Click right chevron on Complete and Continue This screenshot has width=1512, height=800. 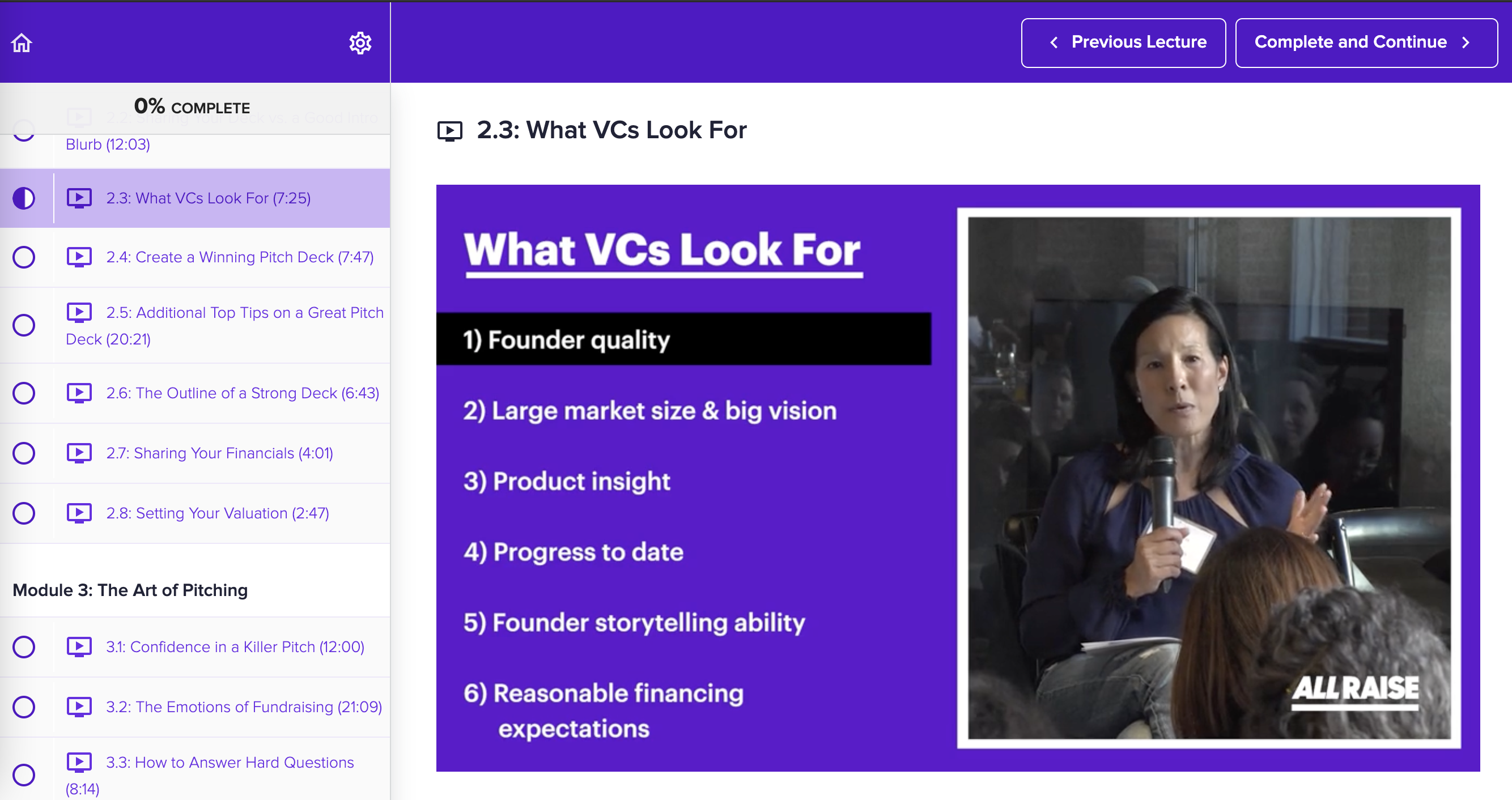[1466, 42]
